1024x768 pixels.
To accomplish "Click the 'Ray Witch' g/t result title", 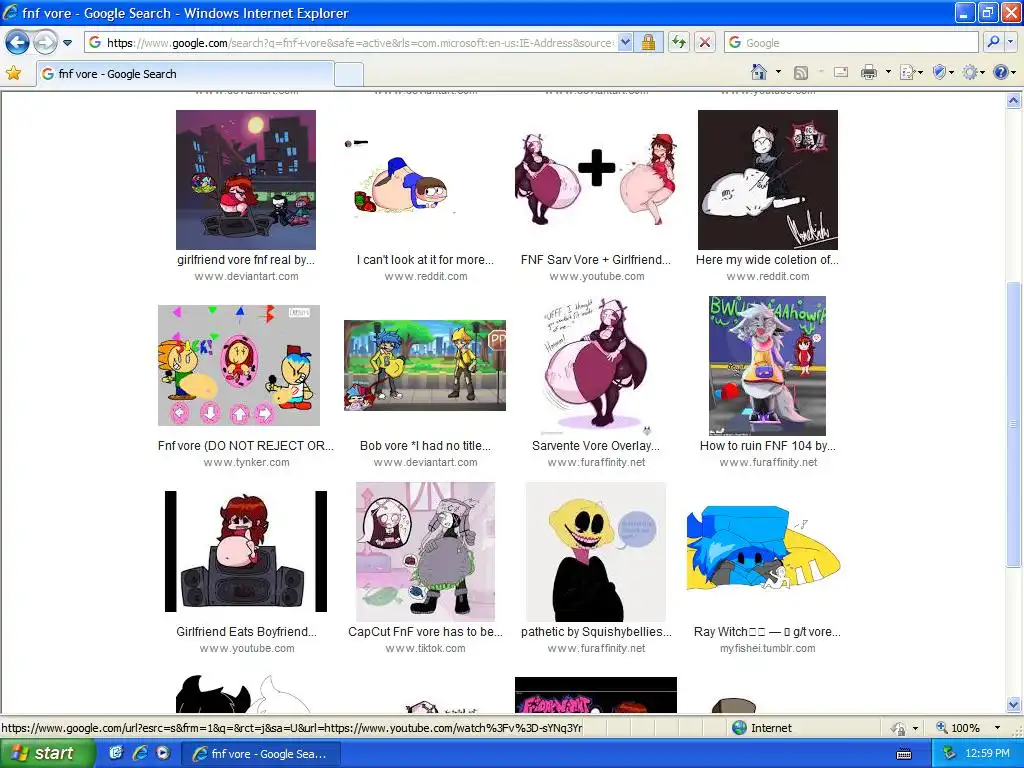I will pyautogui.click(x=767, y=632).
